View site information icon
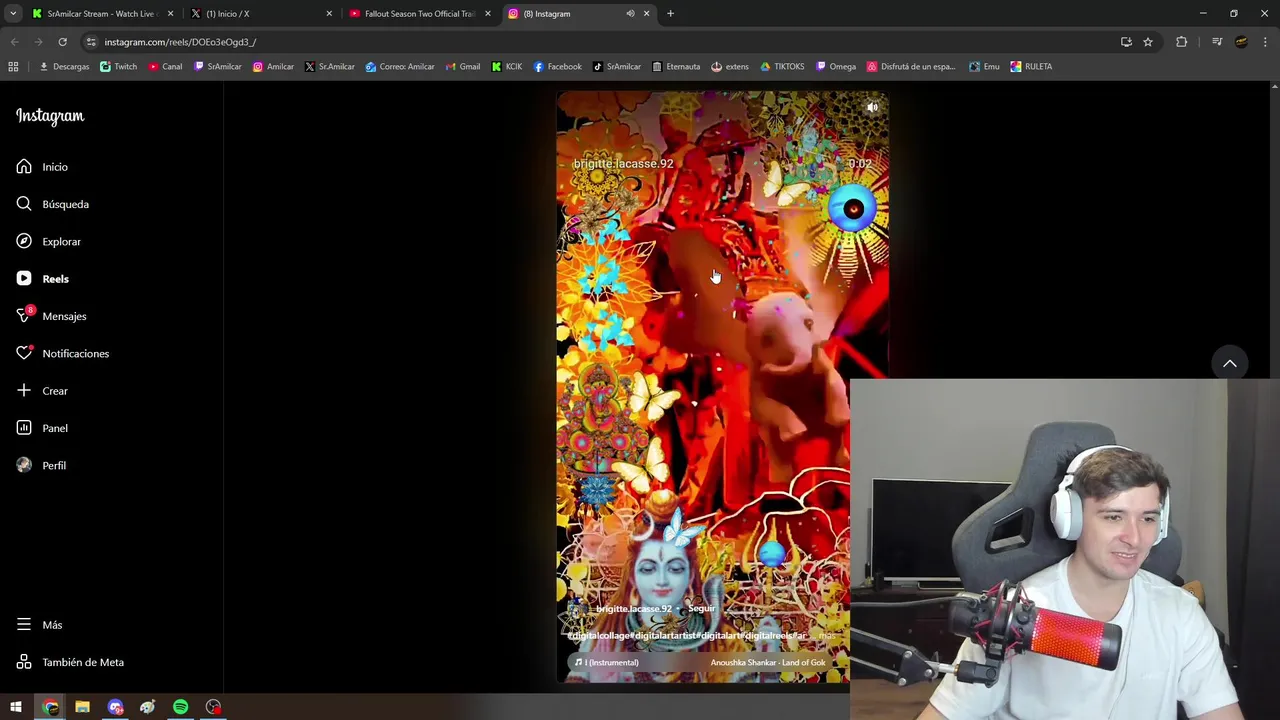Viewport: 1280px width, 720px height. pos(90,42)
